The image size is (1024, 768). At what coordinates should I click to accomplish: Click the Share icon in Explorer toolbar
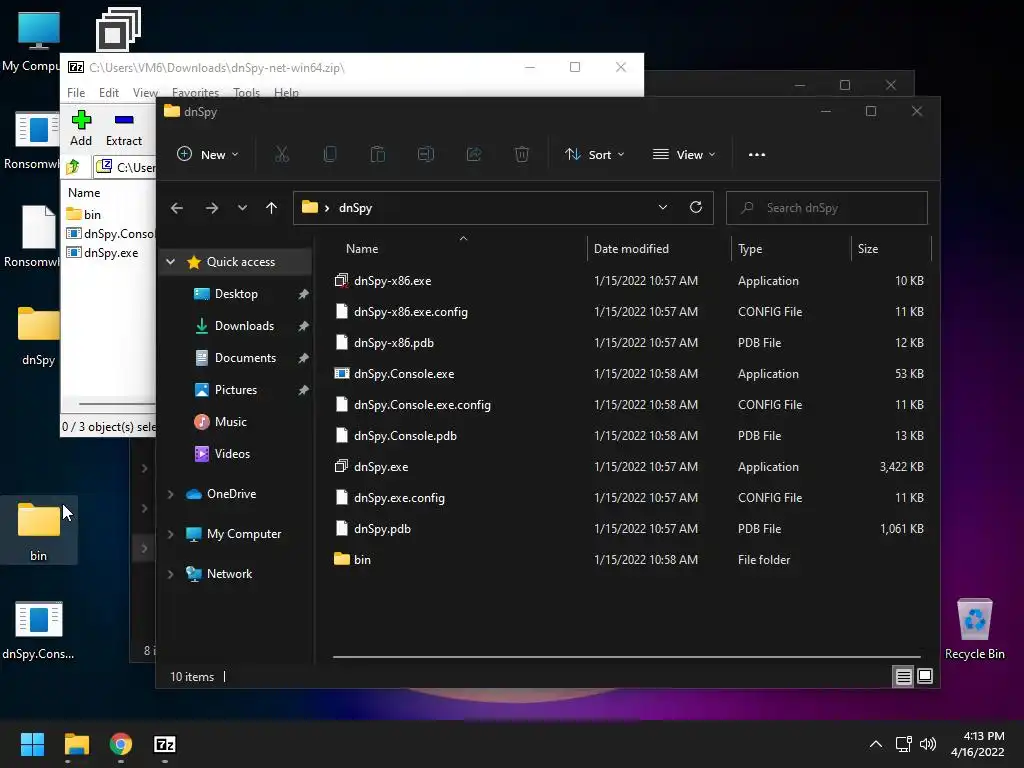[x=473, y=155]
